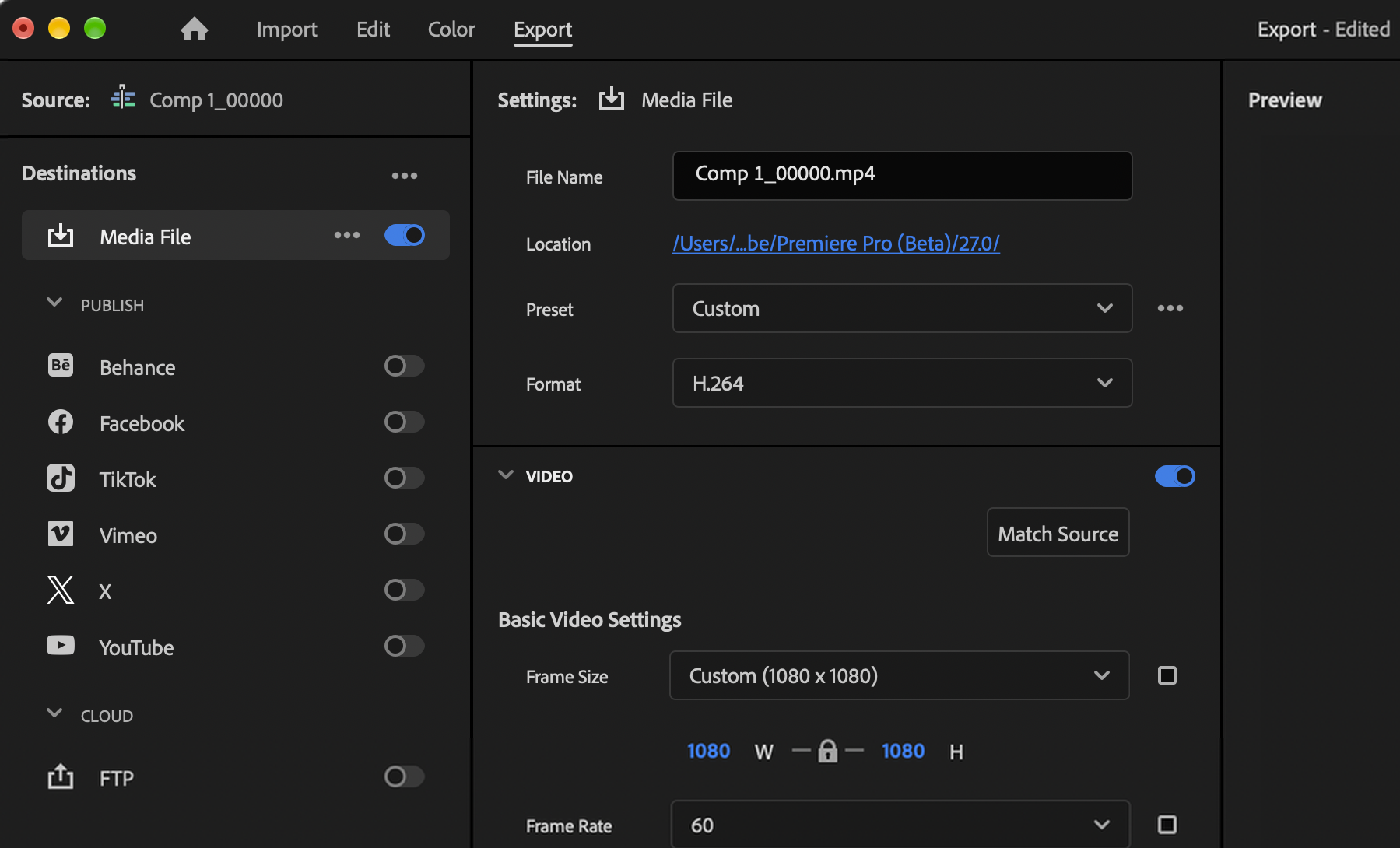Go to the Home screen icon
1400x848 pixels.
[195, 30]
